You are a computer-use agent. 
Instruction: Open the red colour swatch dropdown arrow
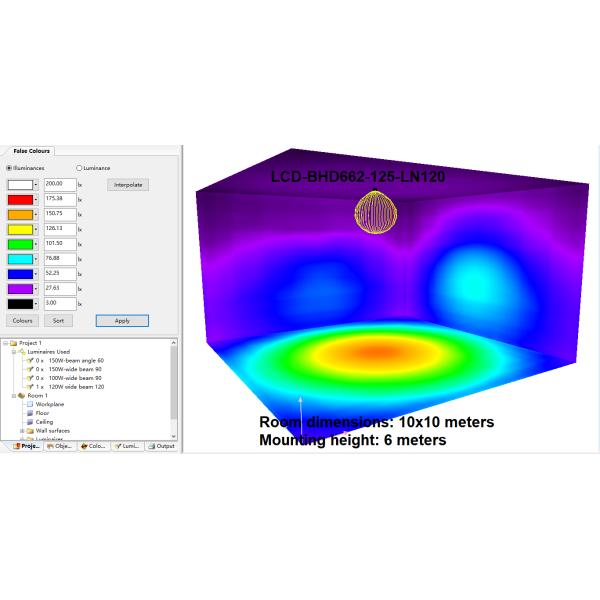[37, 199]
